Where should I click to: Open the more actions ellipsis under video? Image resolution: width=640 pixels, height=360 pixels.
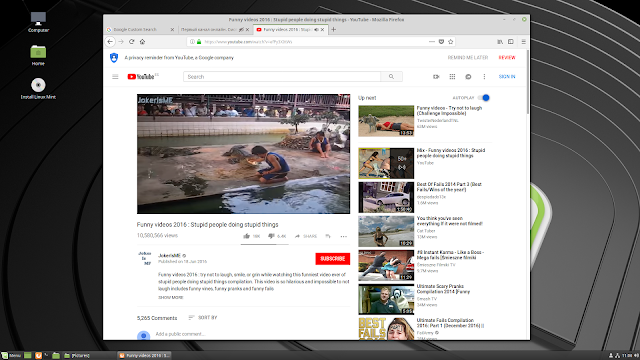(x=344, y=236)
